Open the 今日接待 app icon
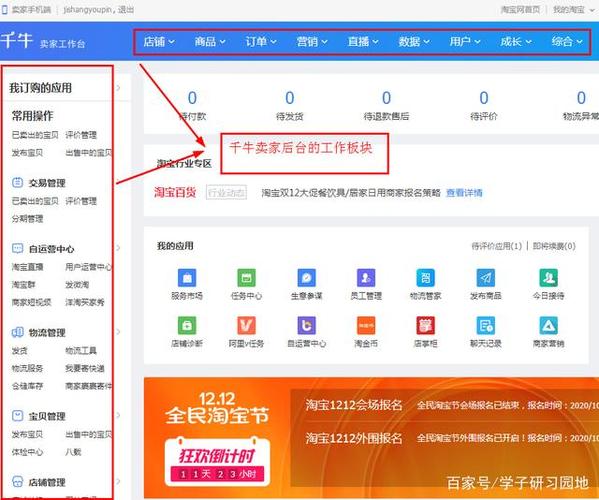Viewport: 599px width, 500px height. (x=549, y=278)
